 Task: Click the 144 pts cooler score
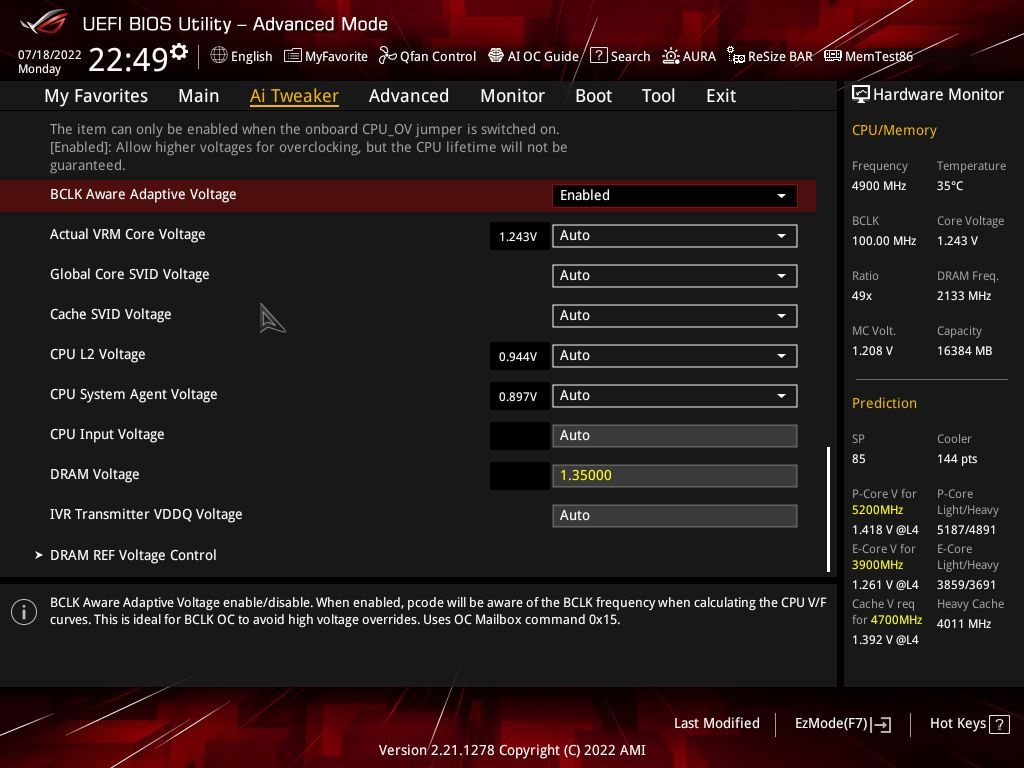click(x=957, y=459)
